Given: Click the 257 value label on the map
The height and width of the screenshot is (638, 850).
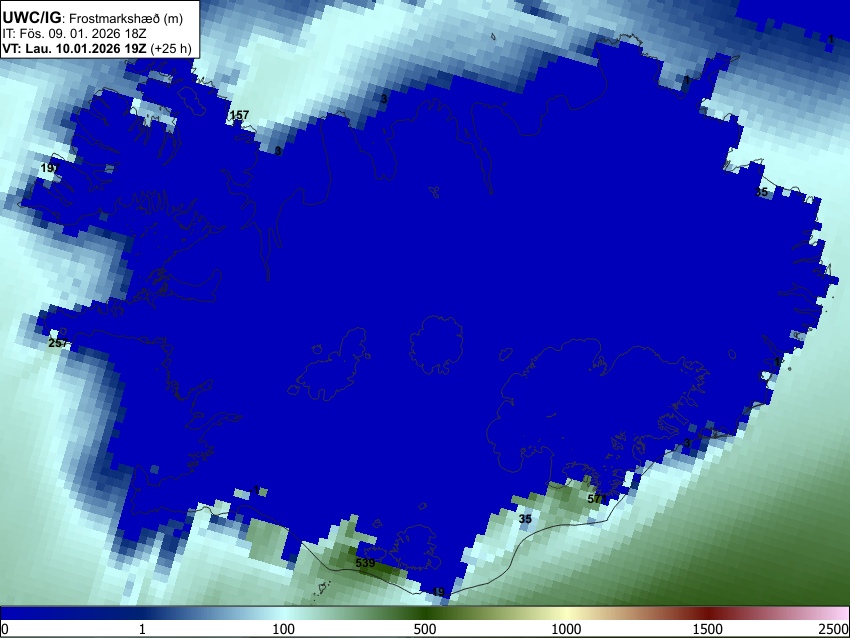Looking at the screenshot, I should pos(58,343).
